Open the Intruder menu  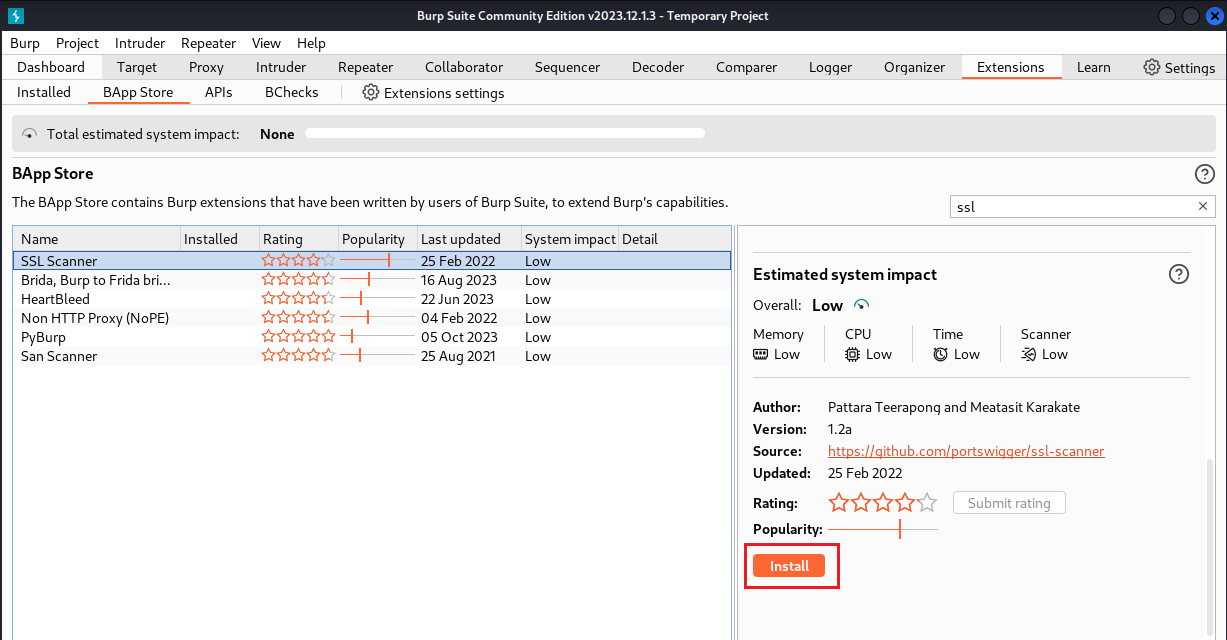coord(140,43)
